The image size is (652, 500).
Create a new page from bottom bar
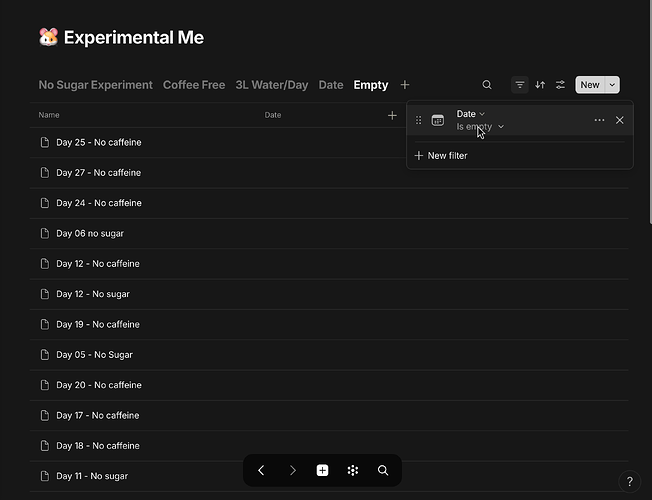pyautogui.click(x=322, y=470)
